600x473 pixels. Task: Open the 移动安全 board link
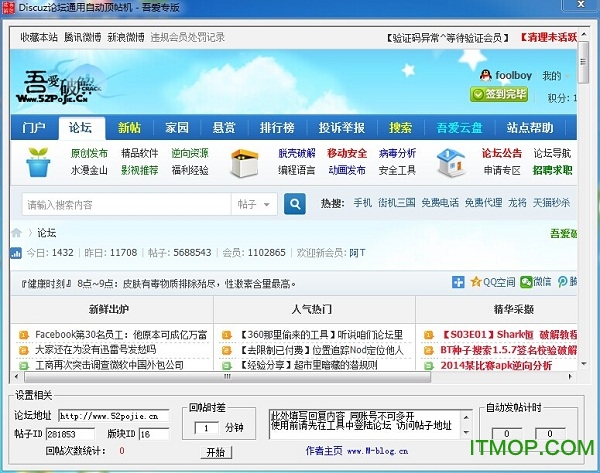[x=347, y=153]
